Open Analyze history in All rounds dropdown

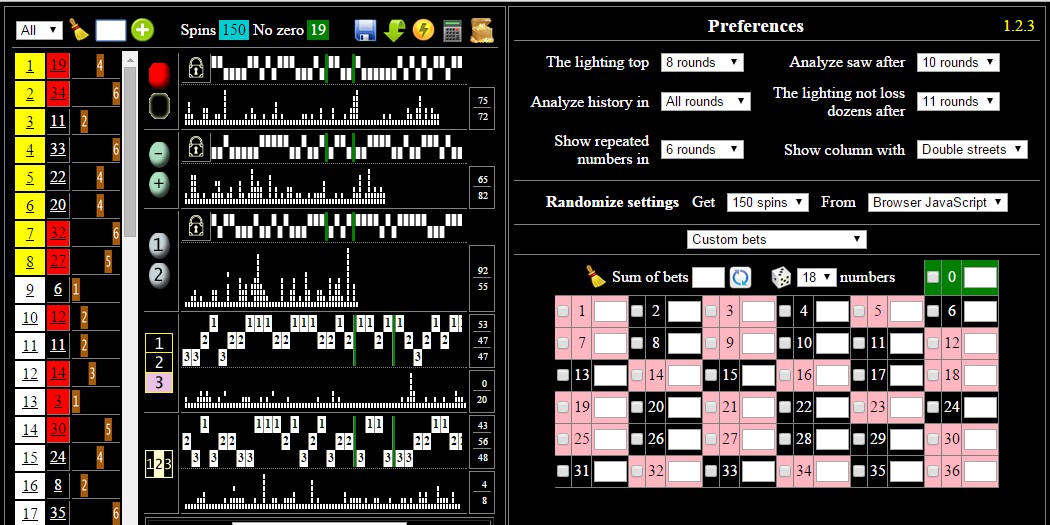click(705, 101)
